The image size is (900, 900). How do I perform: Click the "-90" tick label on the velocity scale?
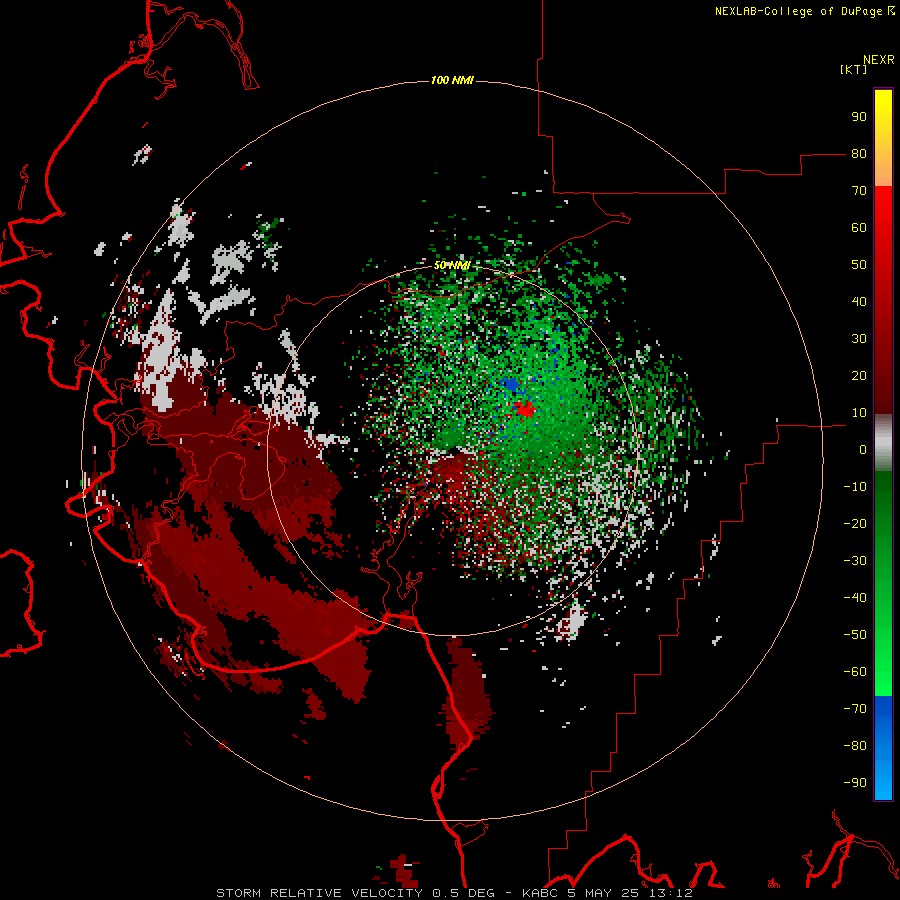tap(855, 783)
